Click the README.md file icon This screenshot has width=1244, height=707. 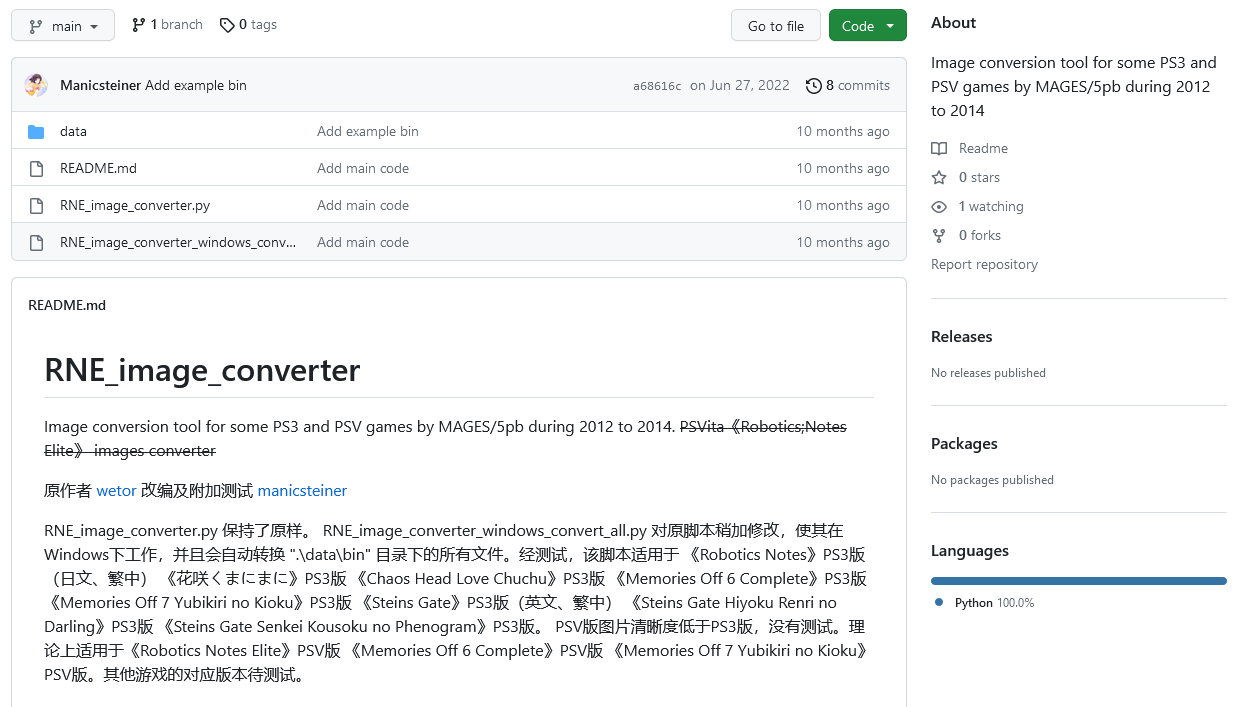[36, 169]
